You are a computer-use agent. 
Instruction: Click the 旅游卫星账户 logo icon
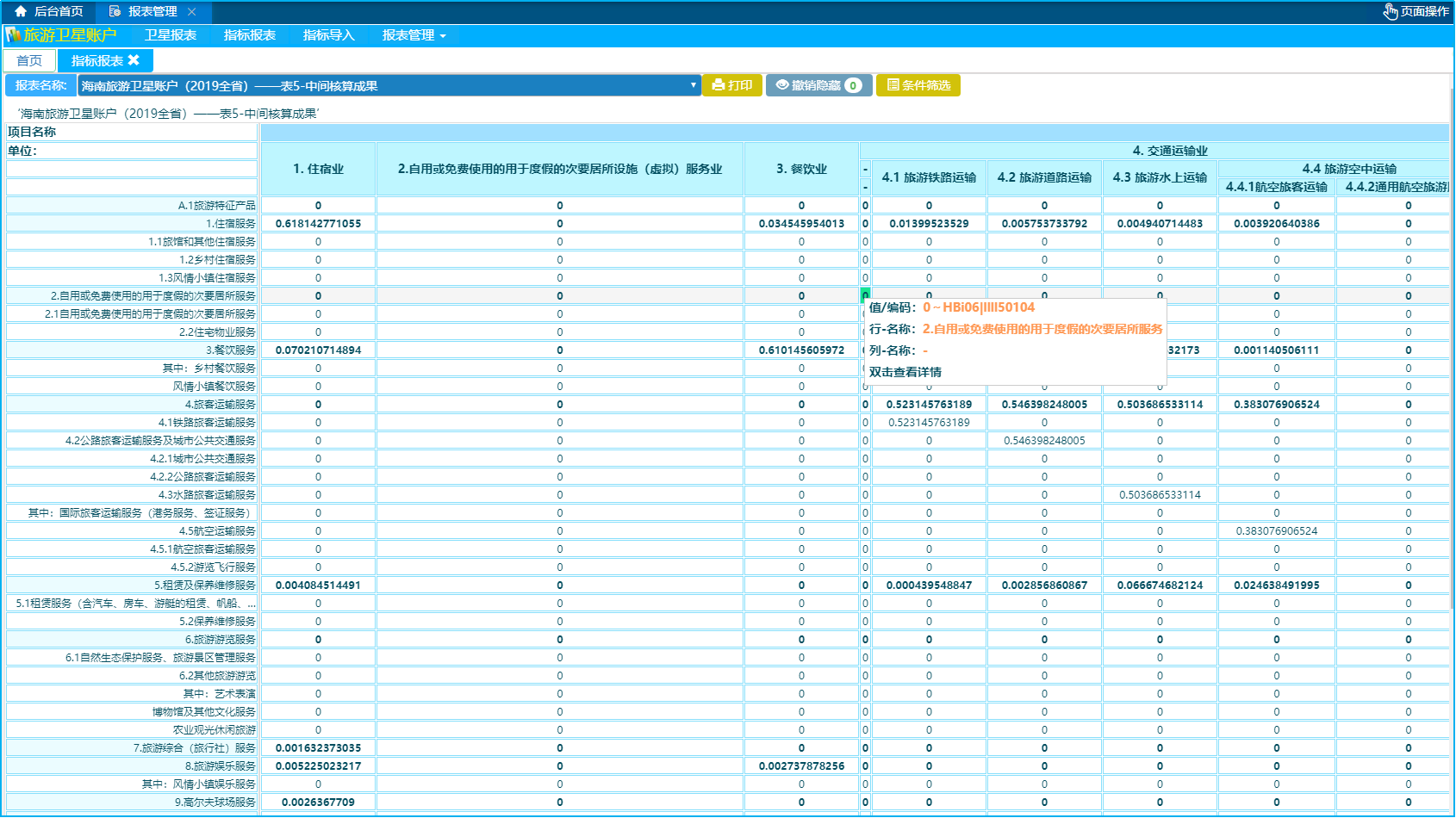(13, 35)
